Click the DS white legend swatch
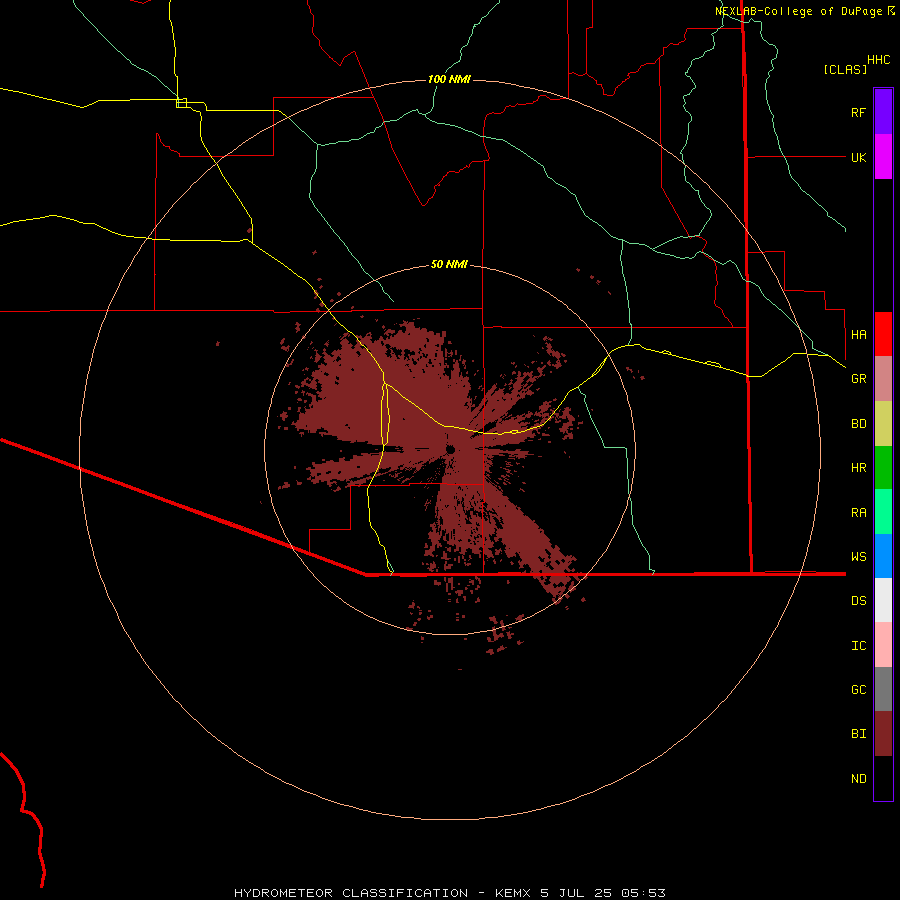The image size is (900, 900). (883, 600)
